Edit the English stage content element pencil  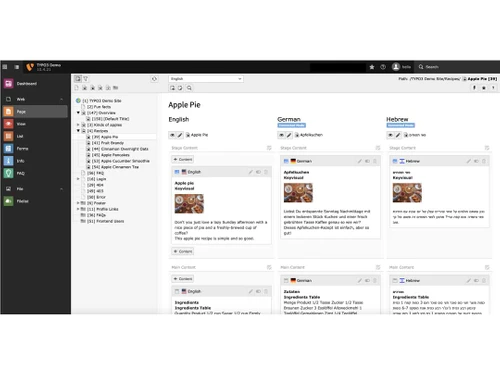251,172
